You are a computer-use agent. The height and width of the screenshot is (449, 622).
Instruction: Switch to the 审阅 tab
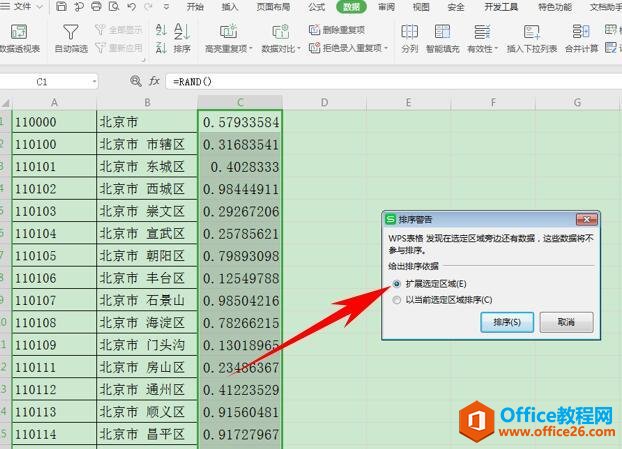click(386, 7)
